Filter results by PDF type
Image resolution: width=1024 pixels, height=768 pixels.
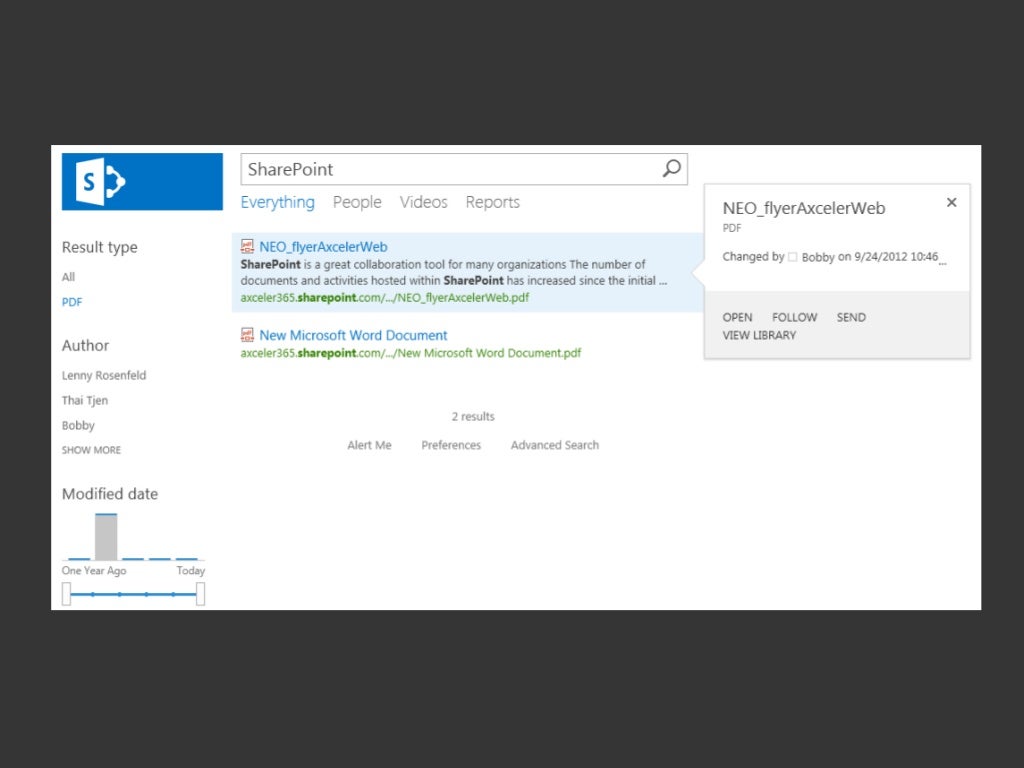[72, 302]
